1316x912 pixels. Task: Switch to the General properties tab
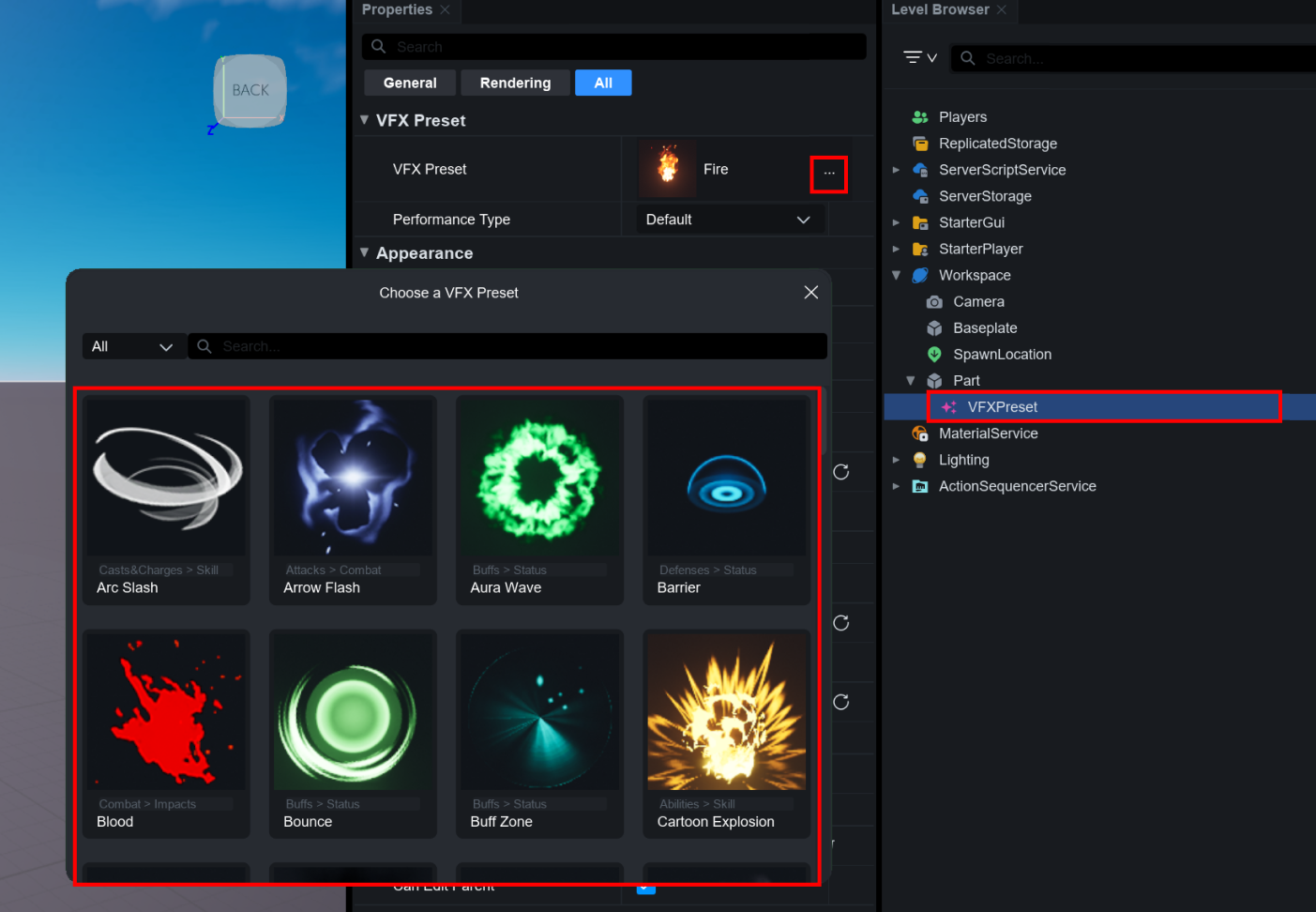pos(410,83)
